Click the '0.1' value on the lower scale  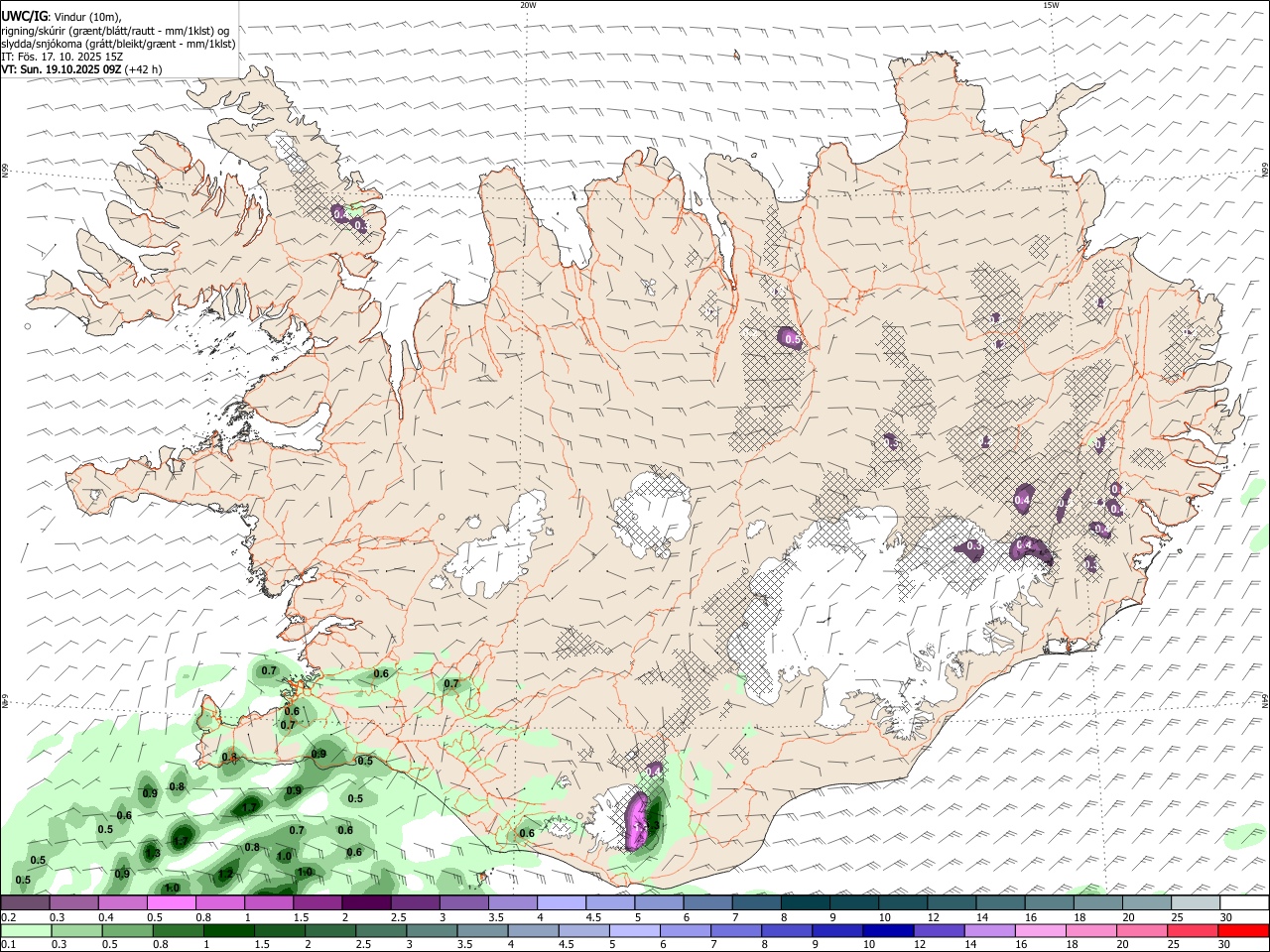[x=8, y=945]
